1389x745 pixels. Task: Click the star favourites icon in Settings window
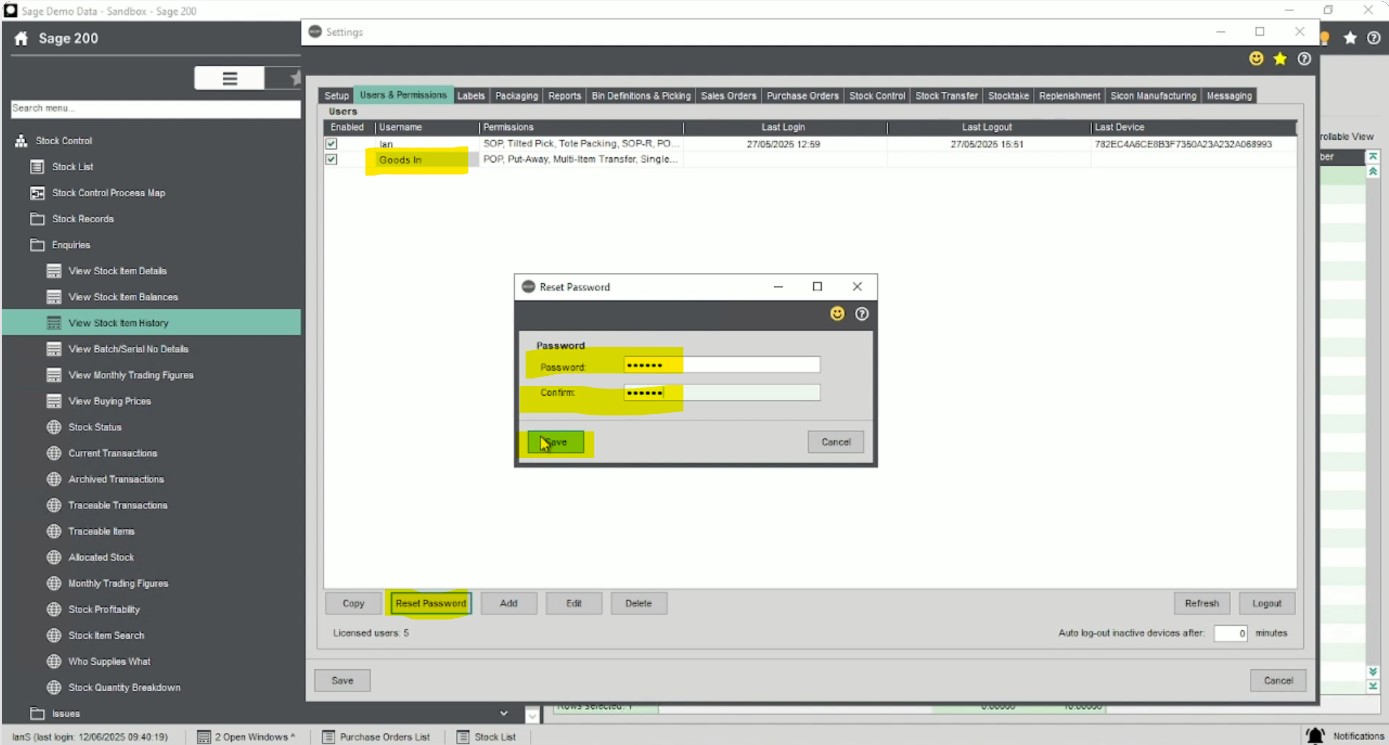1280,59
